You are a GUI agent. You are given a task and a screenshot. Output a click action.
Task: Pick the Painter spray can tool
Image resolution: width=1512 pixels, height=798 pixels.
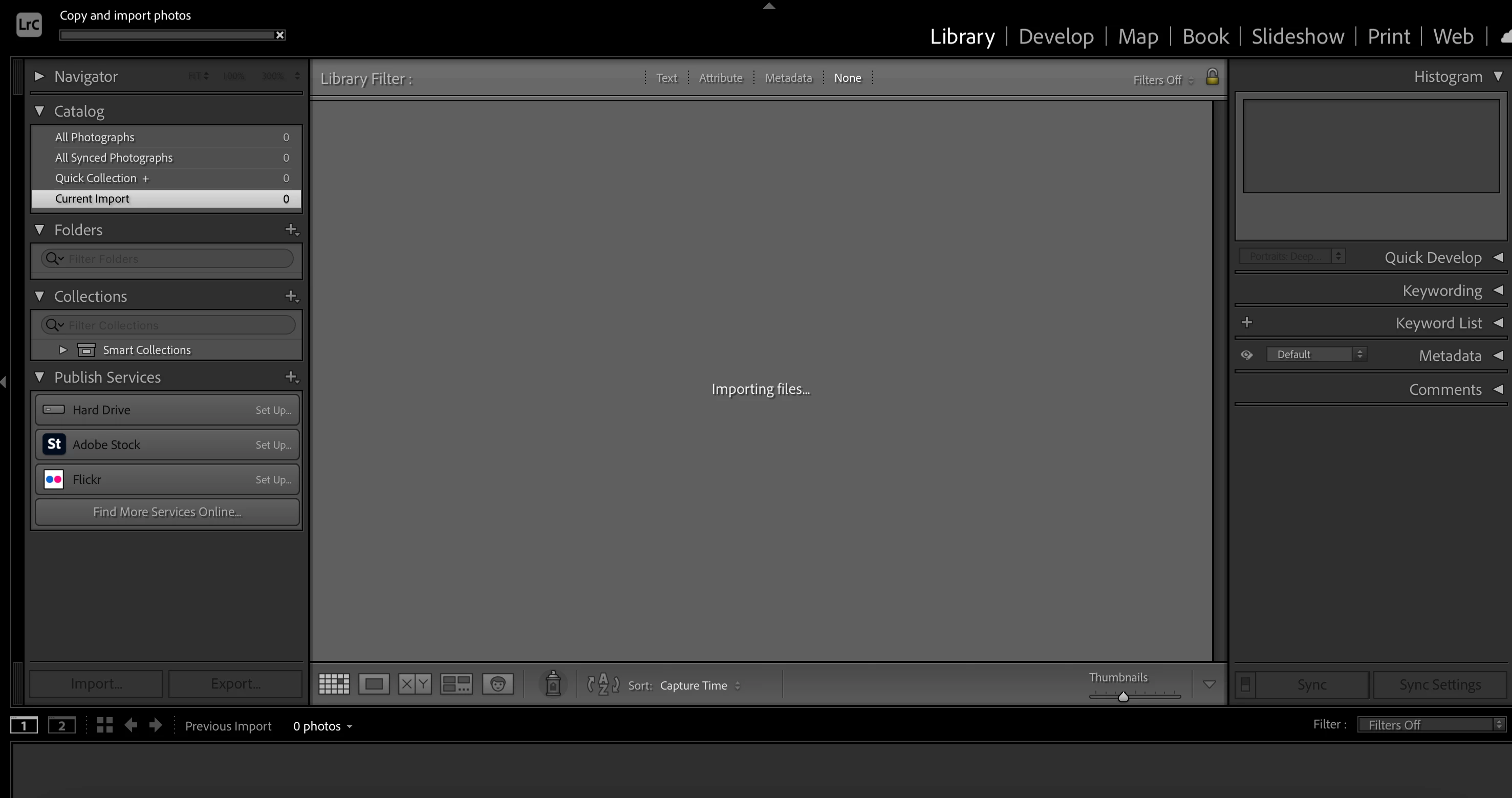553,684
